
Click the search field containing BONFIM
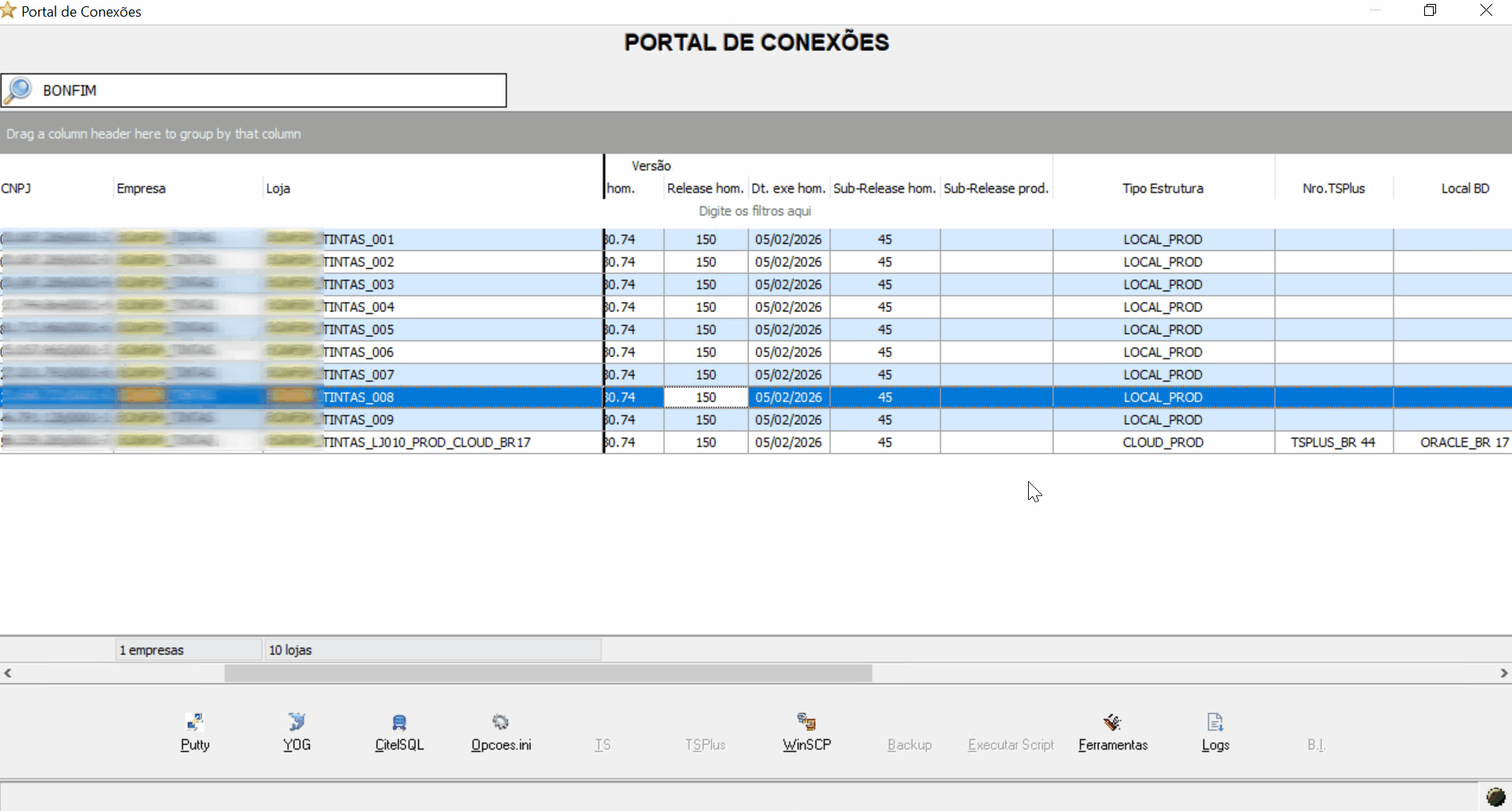tap(254, 90)
